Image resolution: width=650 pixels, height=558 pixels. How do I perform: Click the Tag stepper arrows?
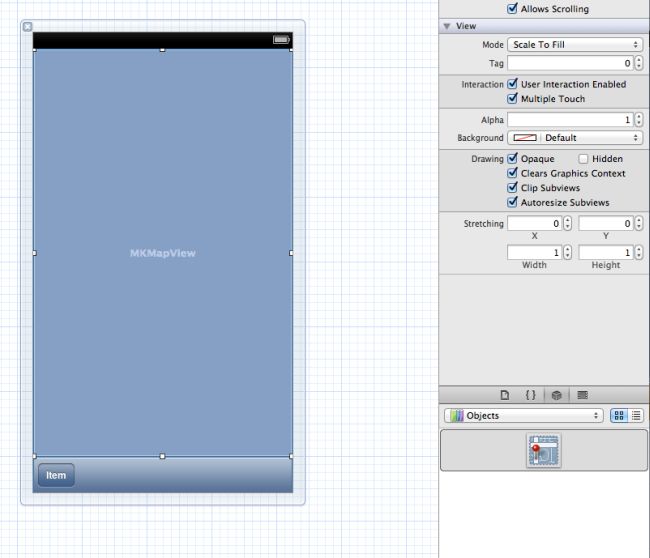pos(639,63)
